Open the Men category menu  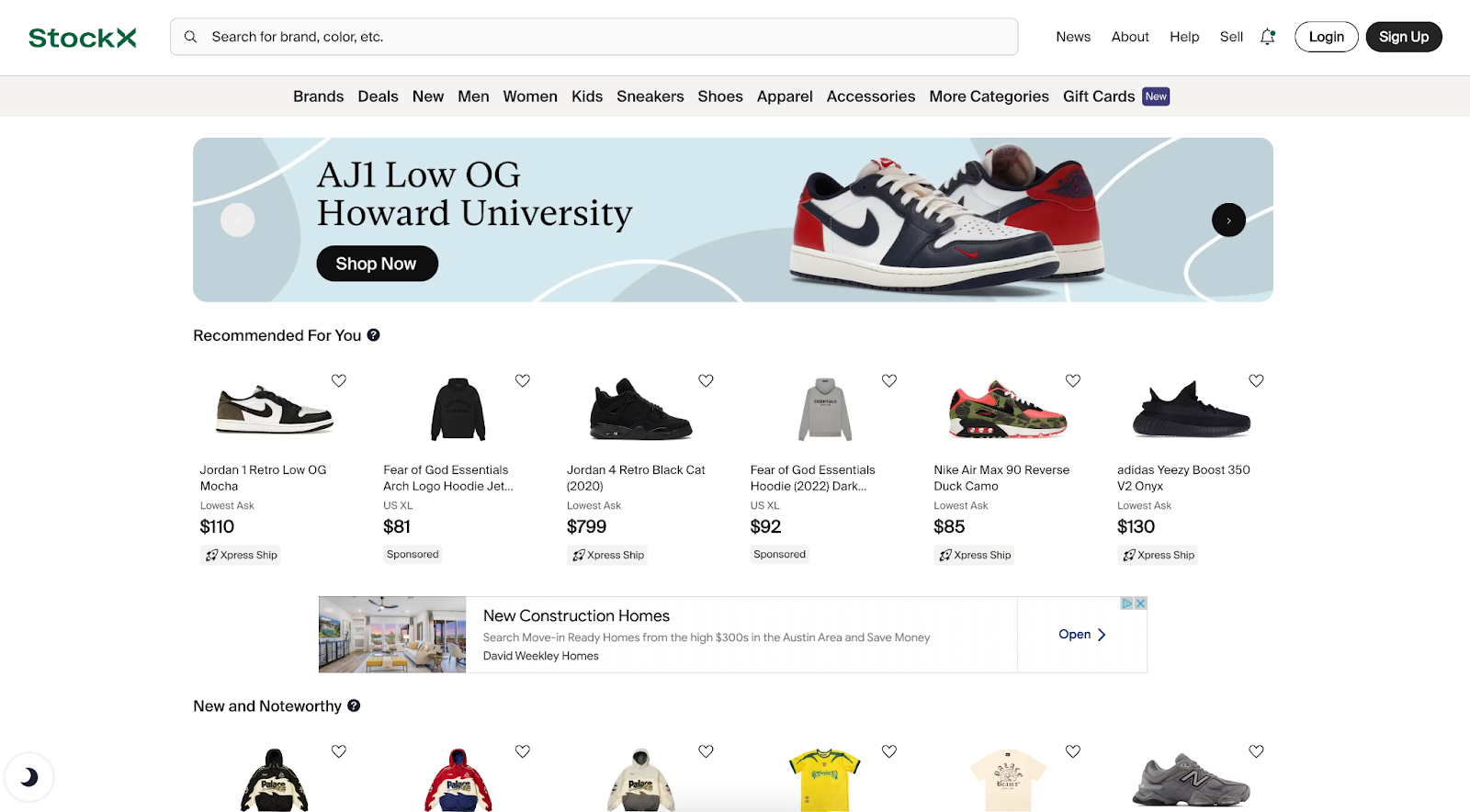(473, 96)
